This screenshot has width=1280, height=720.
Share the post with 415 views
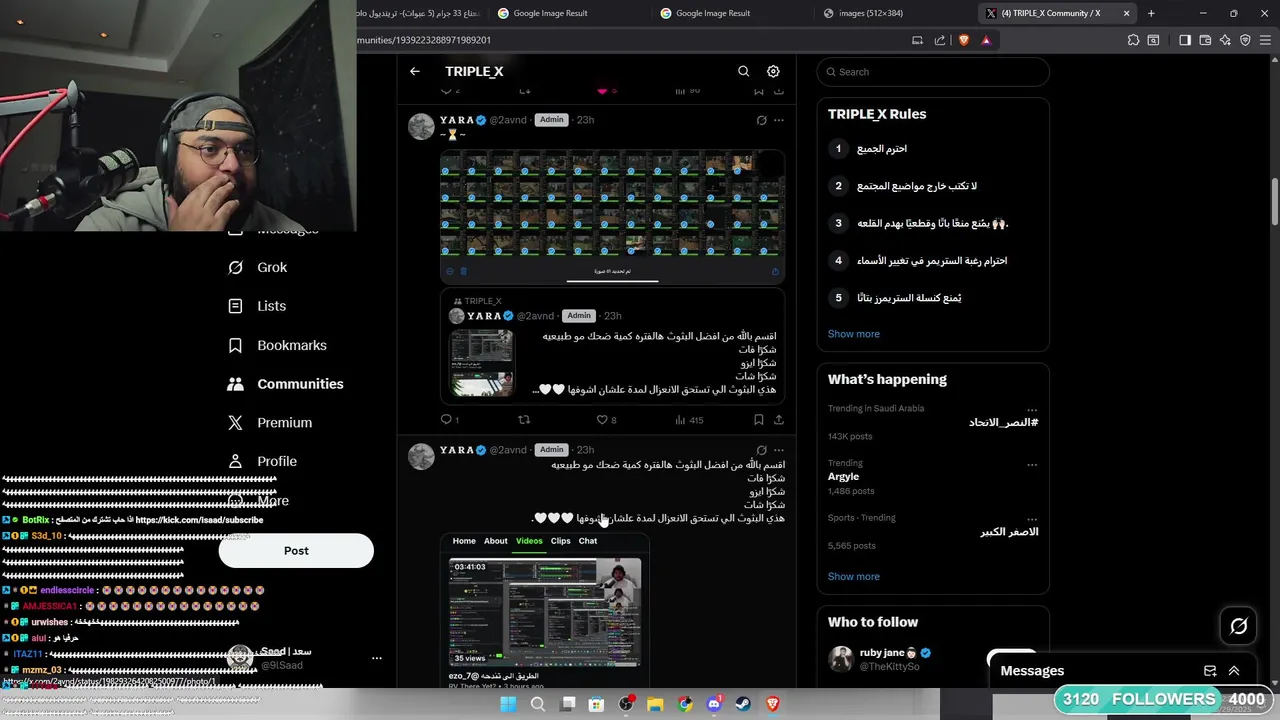coord(779,420)
